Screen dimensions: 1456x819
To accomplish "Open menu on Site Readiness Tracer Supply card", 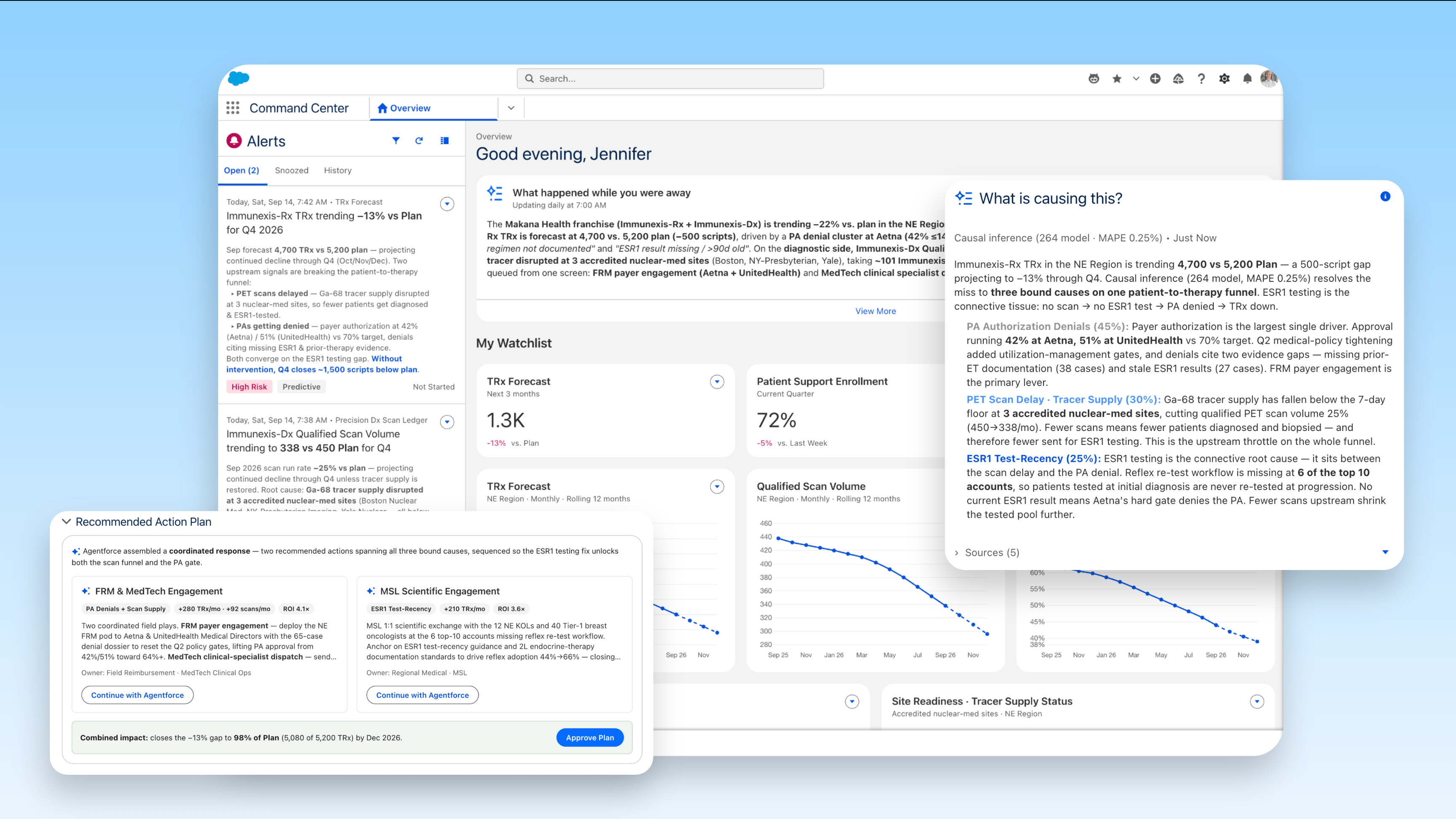I will (1256, 701).
